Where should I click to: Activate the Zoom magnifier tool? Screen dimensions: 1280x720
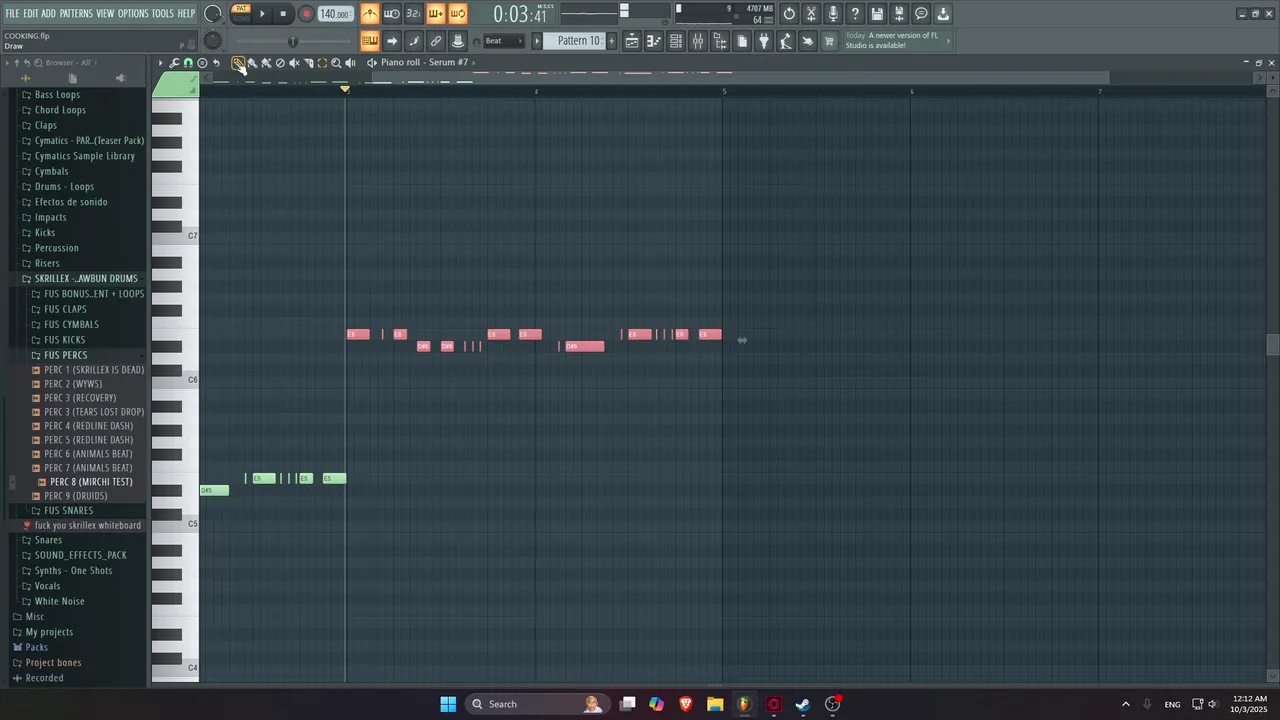click(336, 62)
